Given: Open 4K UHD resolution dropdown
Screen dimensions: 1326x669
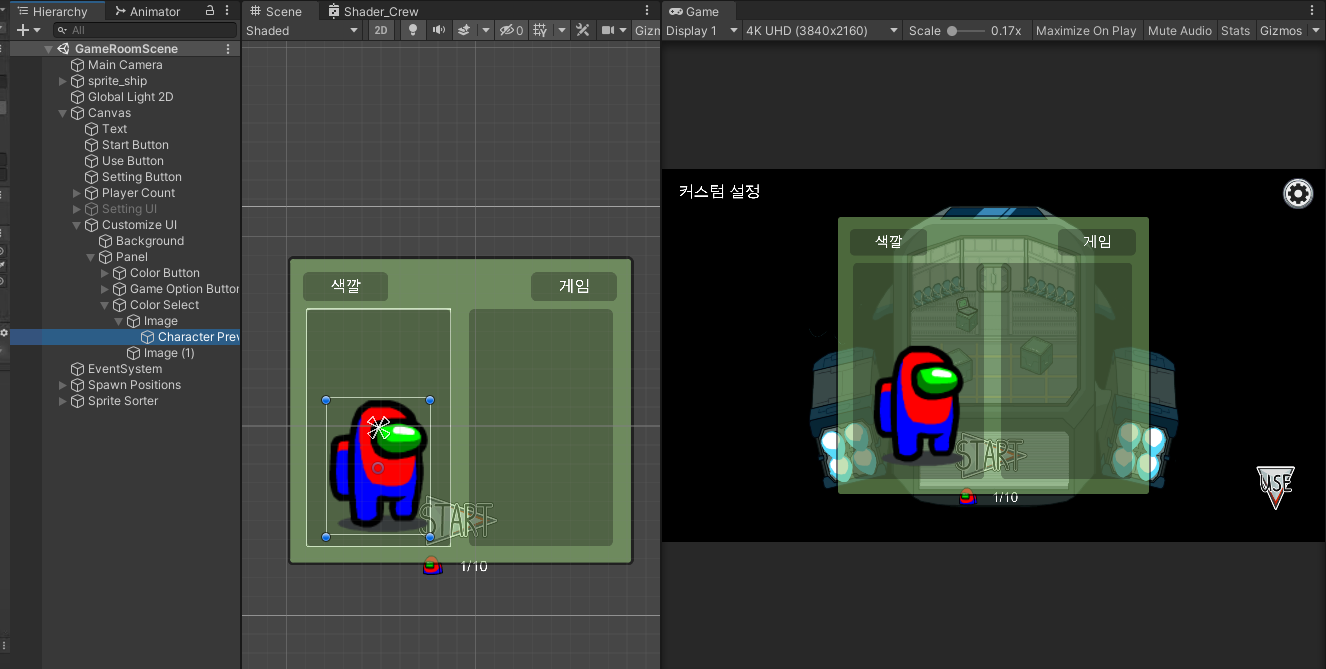Looking at the screenshot, I should pyautogui.click(x=822, y=30).
